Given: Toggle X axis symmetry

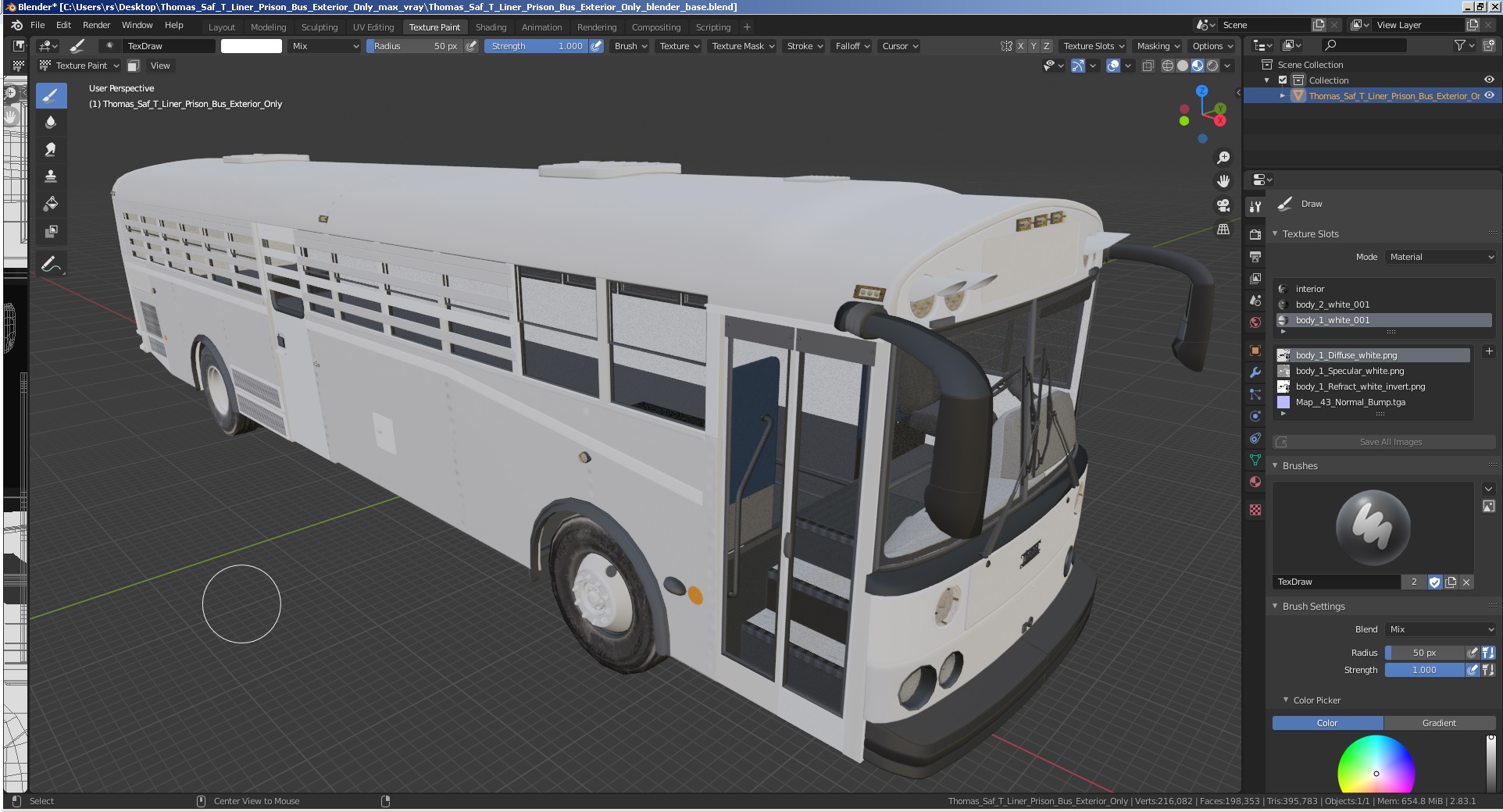Looking at the screenshot, I should click(x=1020, y=46).
